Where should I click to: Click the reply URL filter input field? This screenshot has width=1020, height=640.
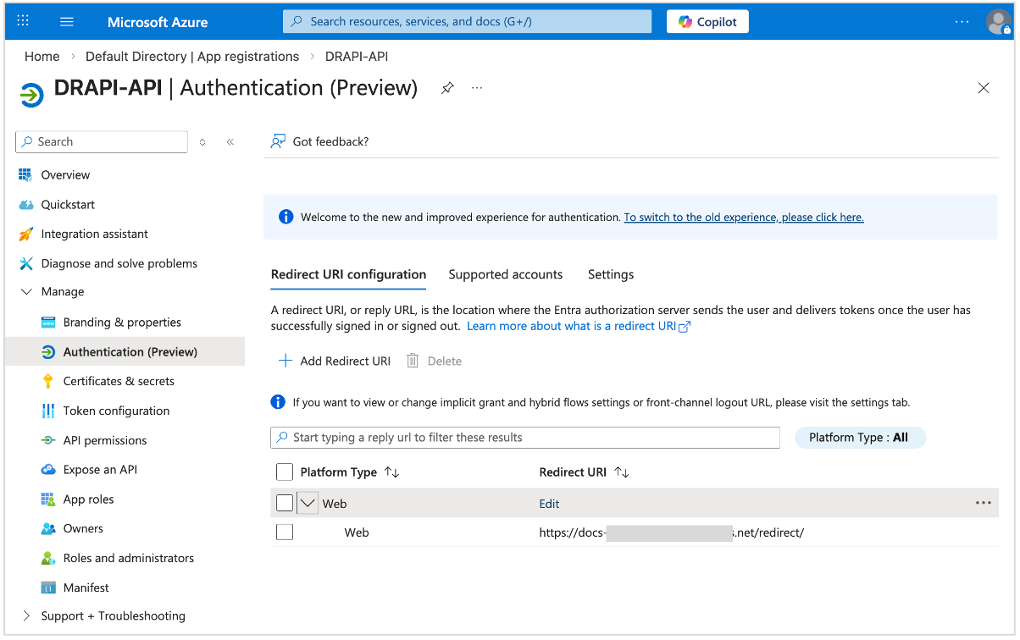pos(525,437)
